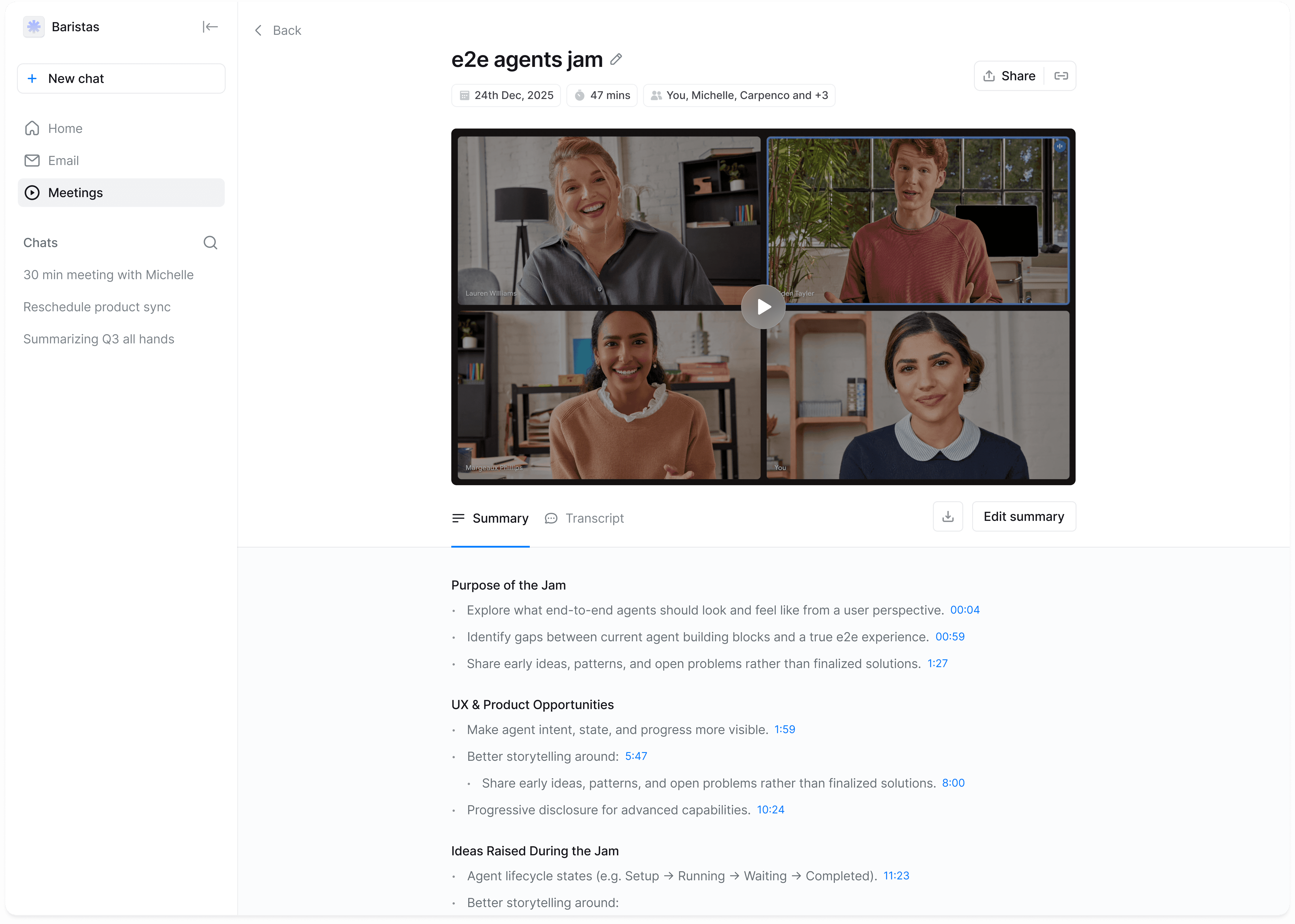Image resolution: width=1295 pixels, height=924 pixels.
Task: Download the summary via download icon
Action: pos(947,517)
